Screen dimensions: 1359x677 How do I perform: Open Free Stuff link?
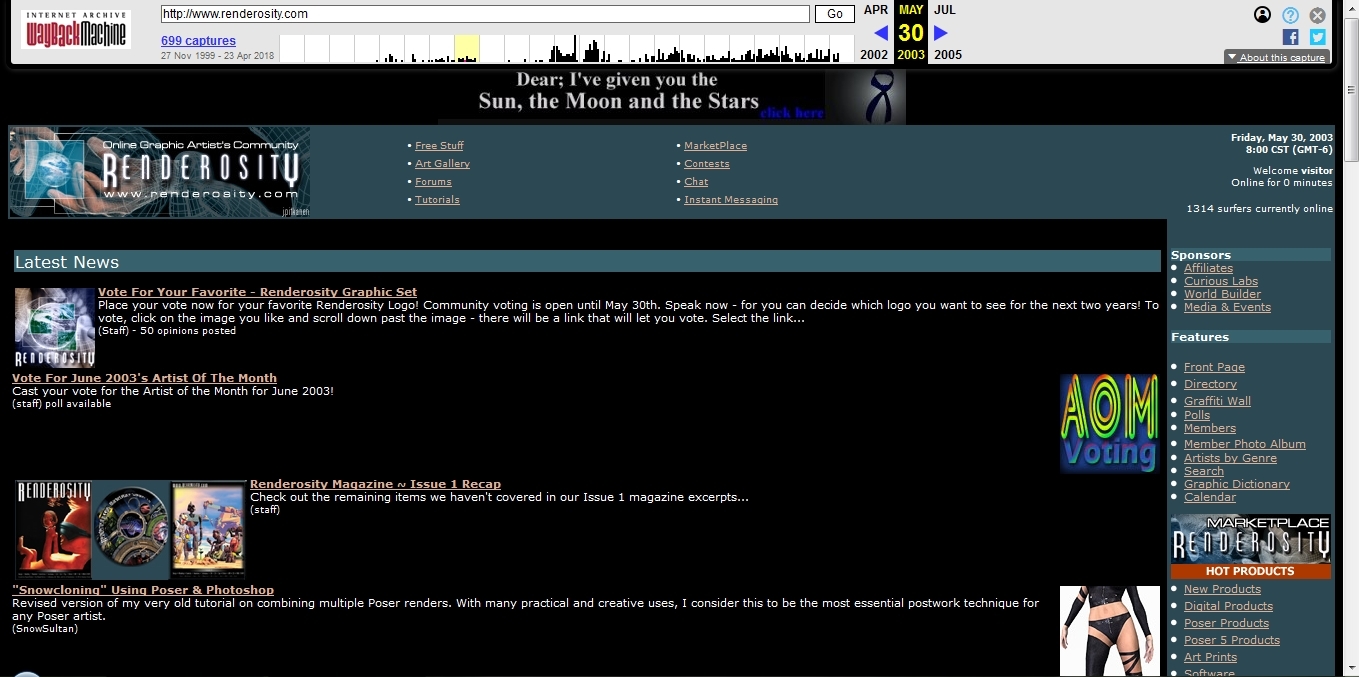(439, 146)
